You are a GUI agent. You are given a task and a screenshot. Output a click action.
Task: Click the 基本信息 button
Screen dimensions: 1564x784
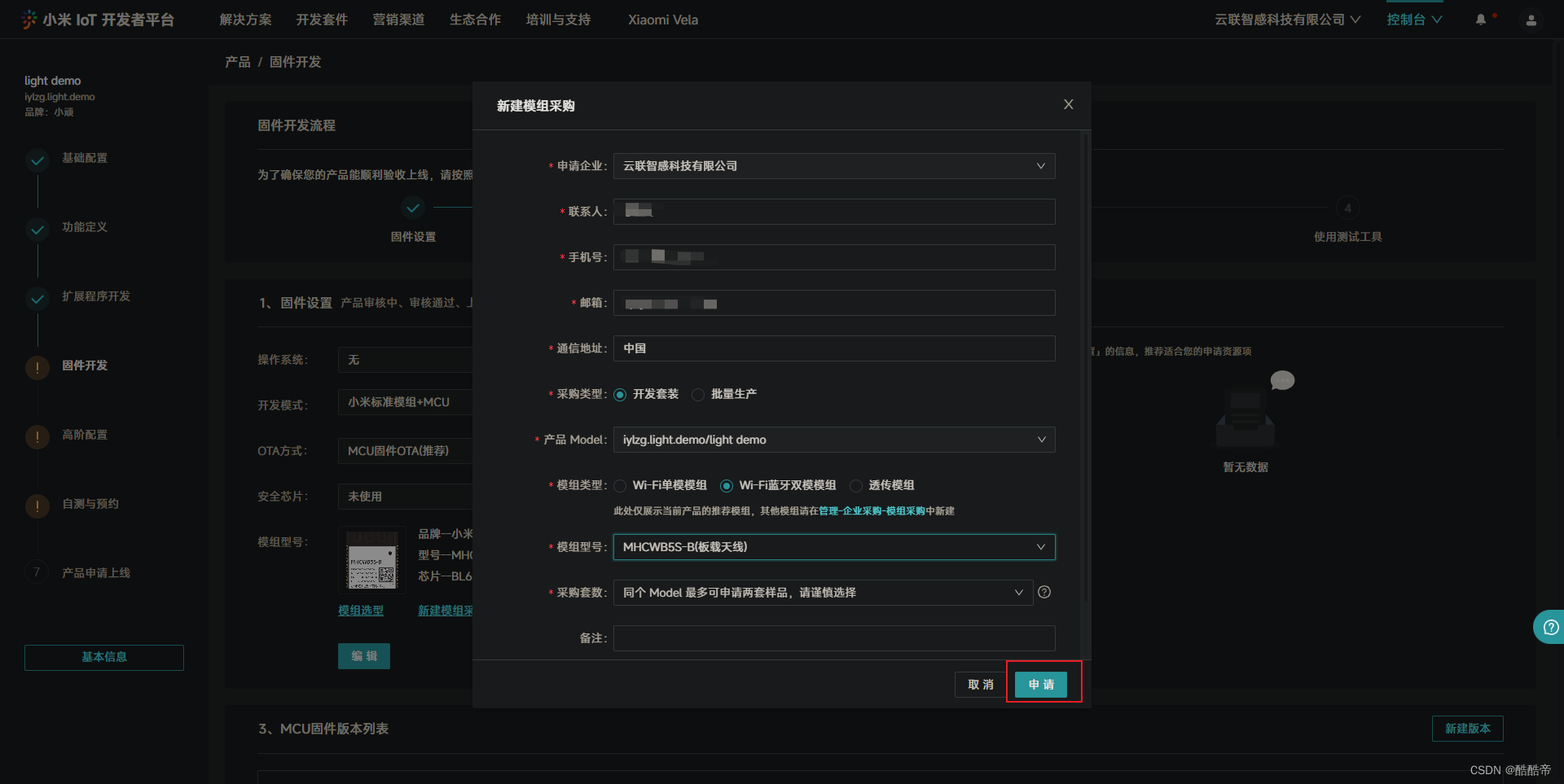pyautogui.click(x=104, y=657)
